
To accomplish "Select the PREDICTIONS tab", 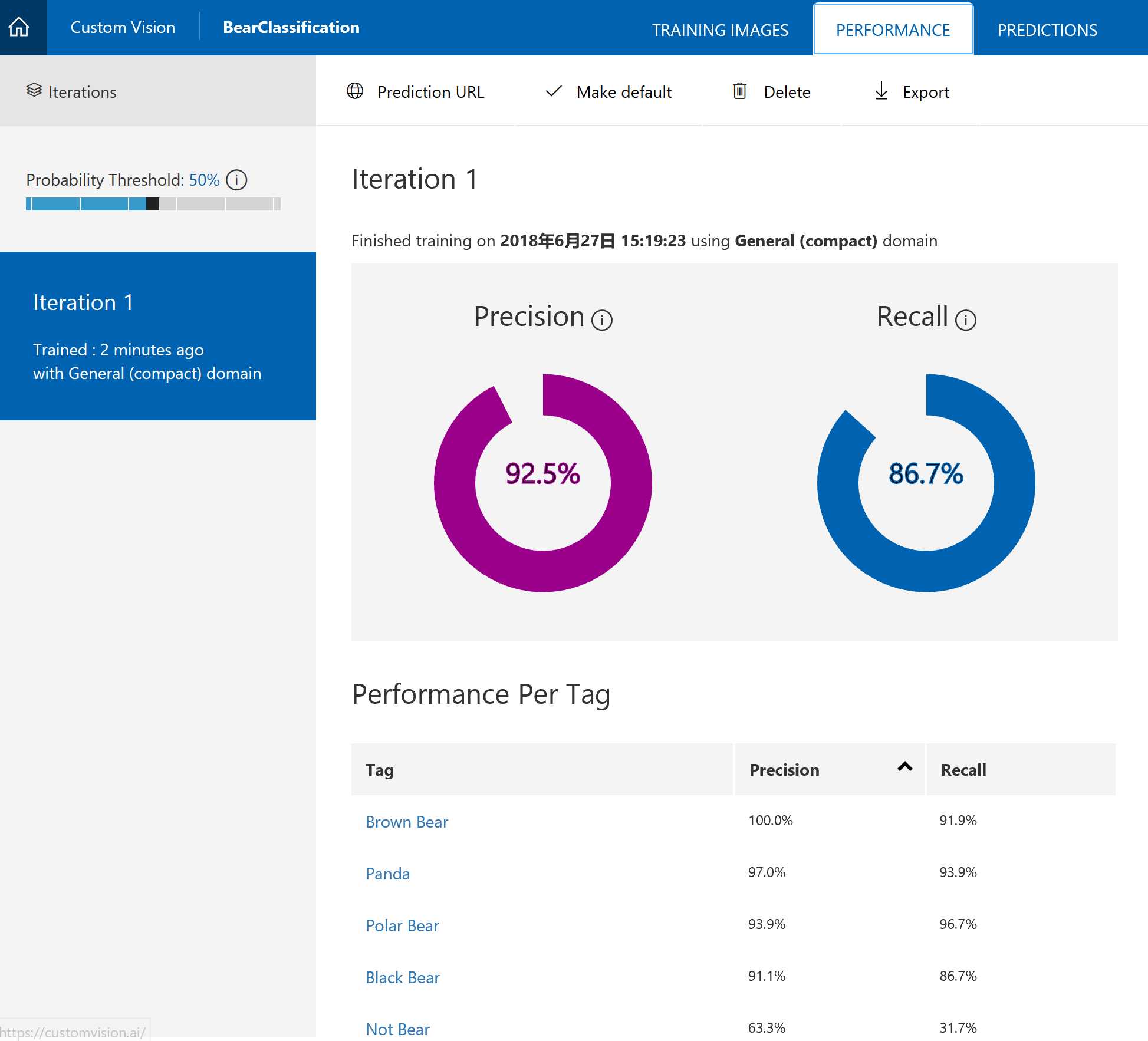I will [x=1047, y=29].
